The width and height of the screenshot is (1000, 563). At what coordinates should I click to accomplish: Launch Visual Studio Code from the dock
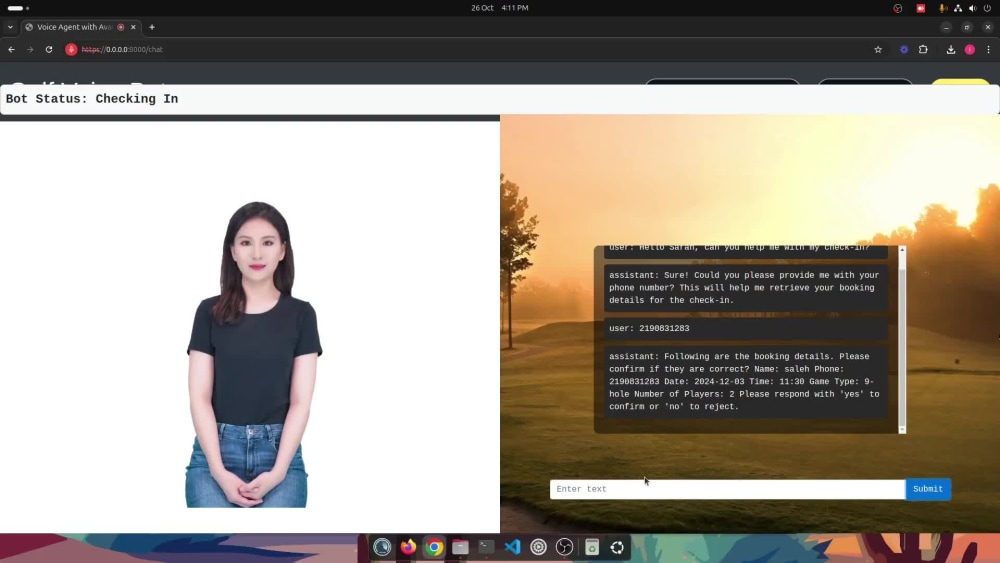click(x=512, y=547)
